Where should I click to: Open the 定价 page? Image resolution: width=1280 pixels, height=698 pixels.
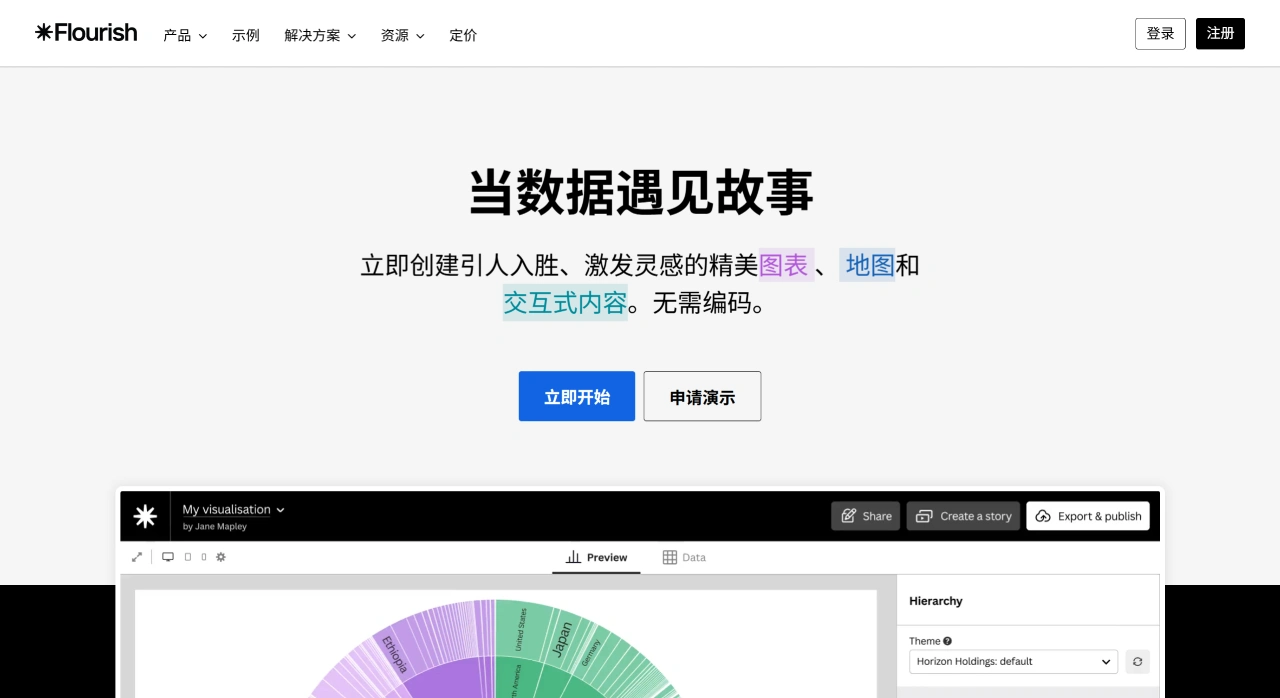coord(463,35)
